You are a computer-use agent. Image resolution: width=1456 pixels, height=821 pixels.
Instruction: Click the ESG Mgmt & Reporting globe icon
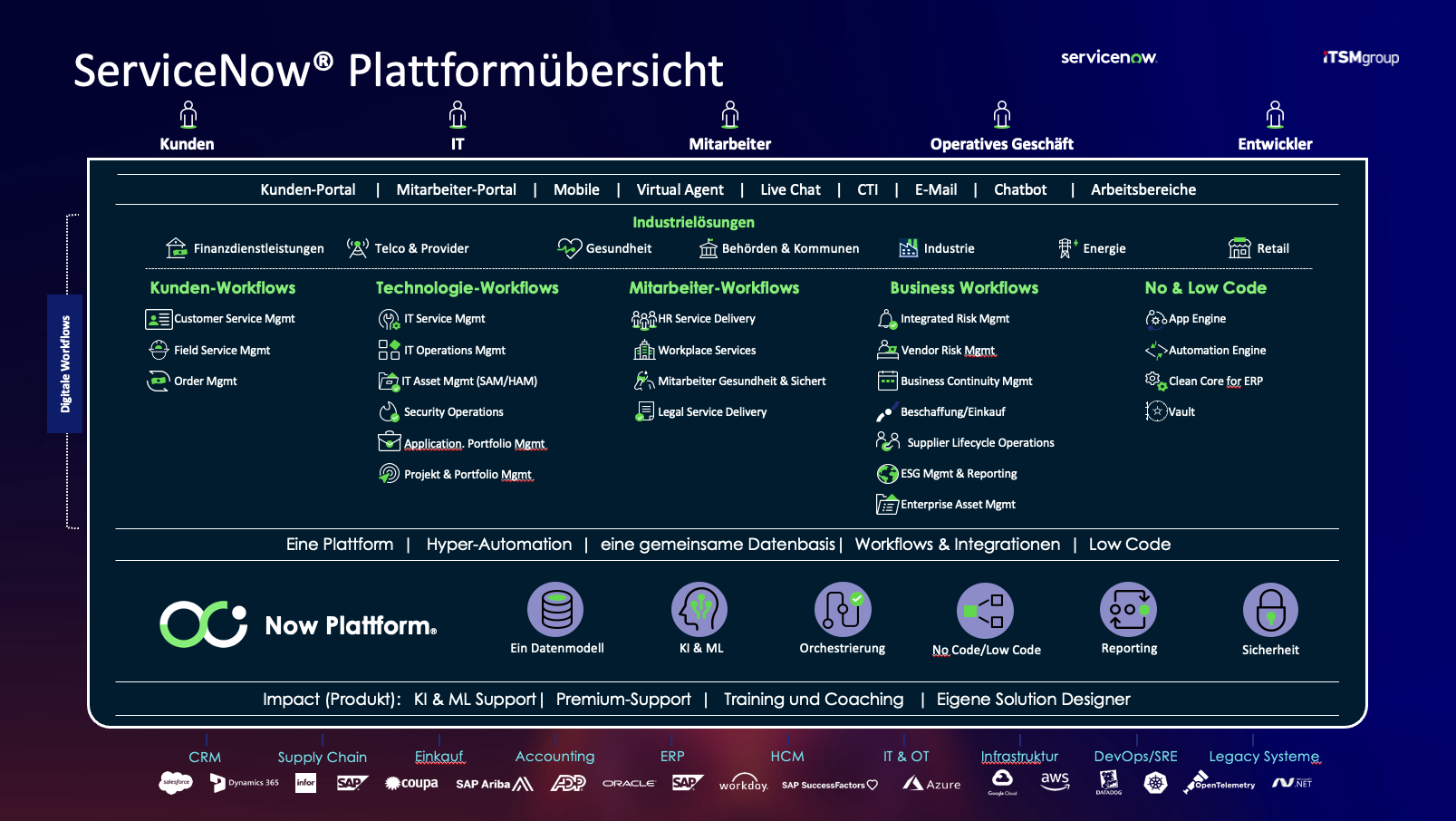(888, 473)
